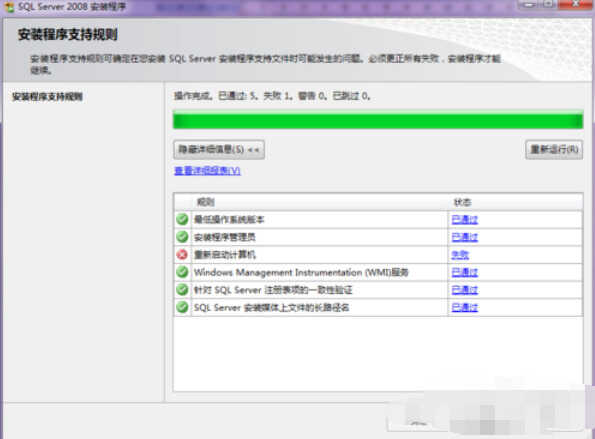Select SQL Server 安装媒体上文件的长路径名 text
Screen dimensions: 595x439
(271, 307)
